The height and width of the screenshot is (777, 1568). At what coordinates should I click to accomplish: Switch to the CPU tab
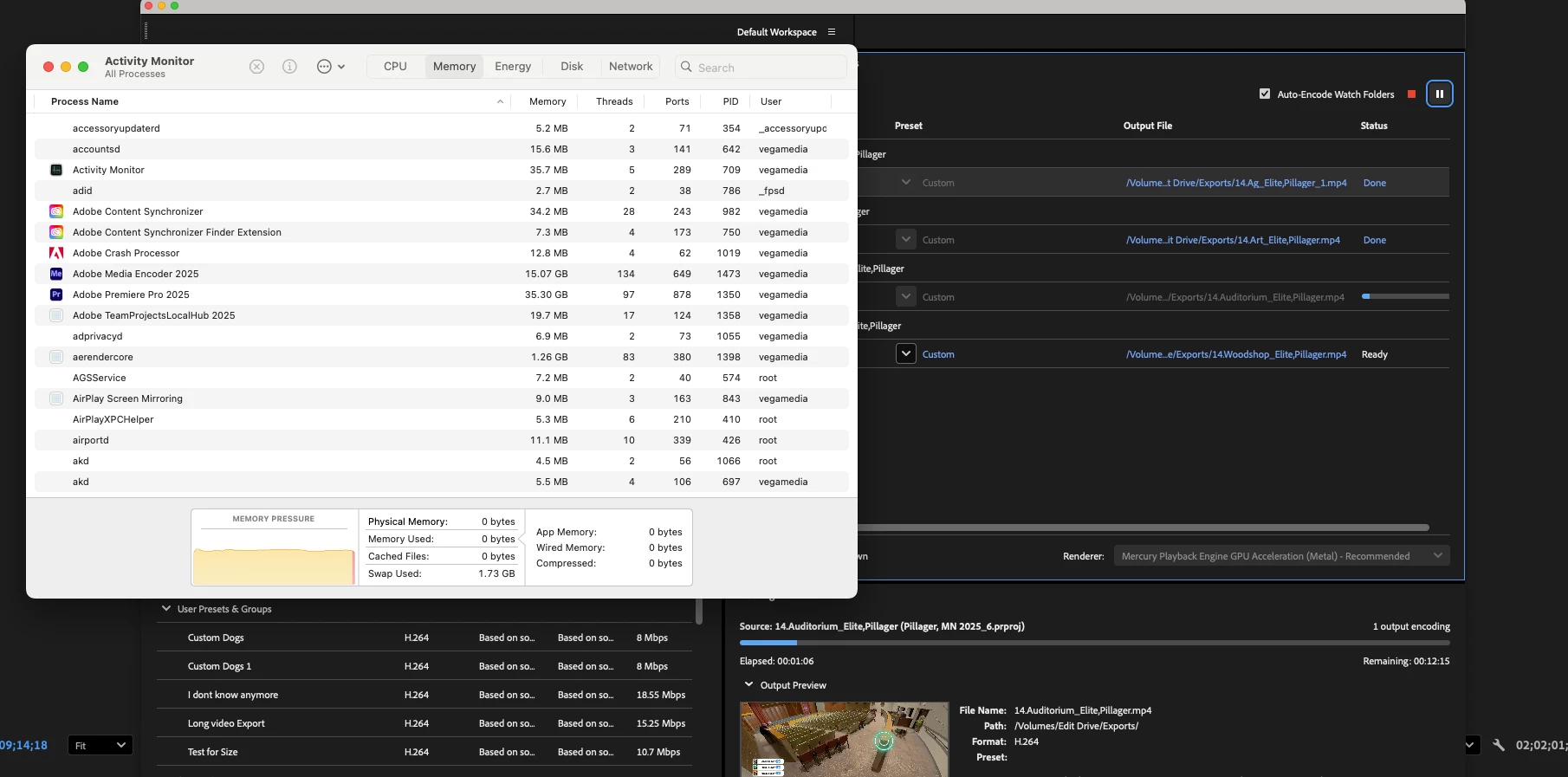pos(395,67)
